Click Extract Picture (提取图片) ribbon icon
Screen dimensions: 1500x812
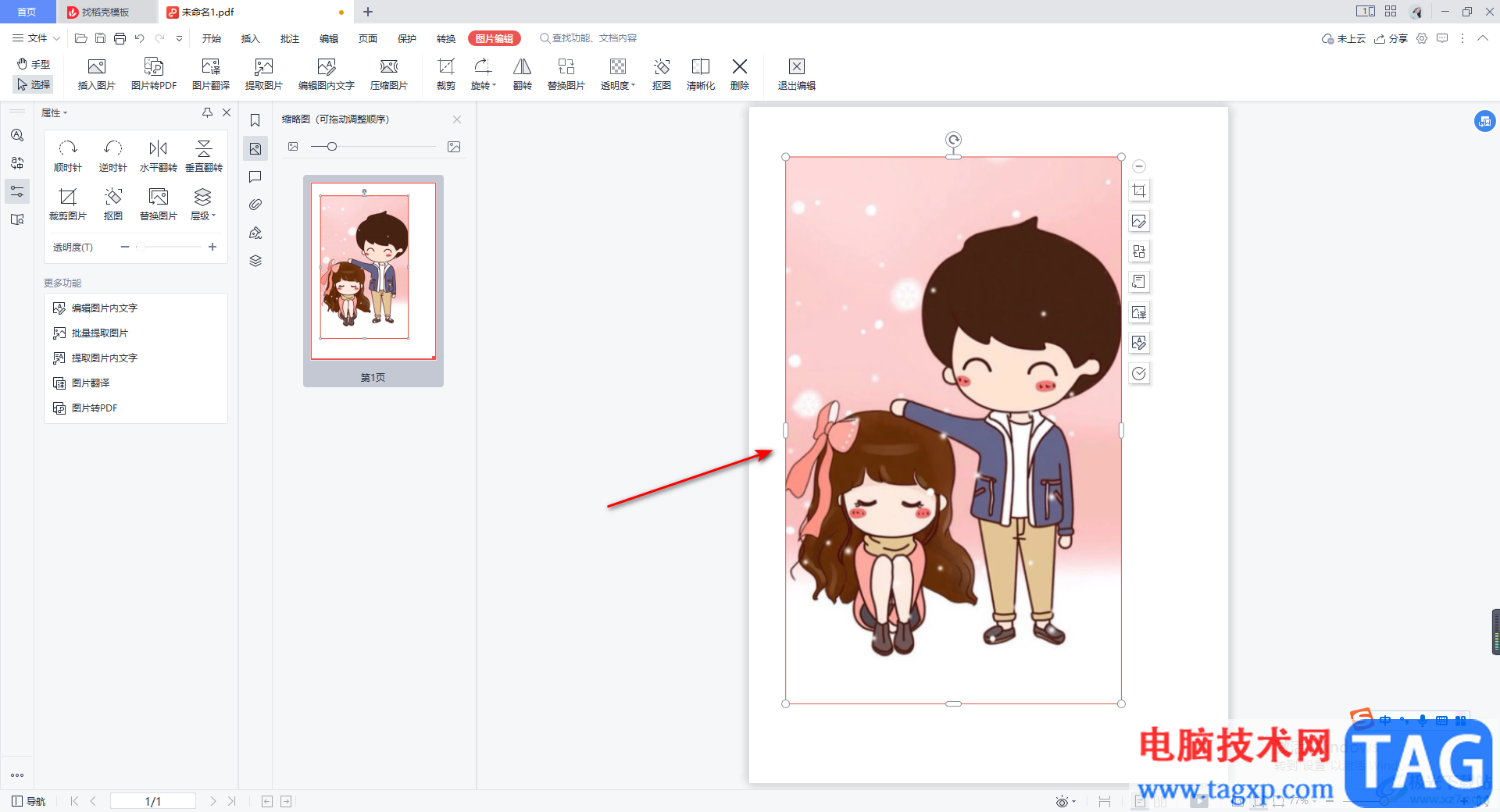pyautogui.click(x=264, y=75)
